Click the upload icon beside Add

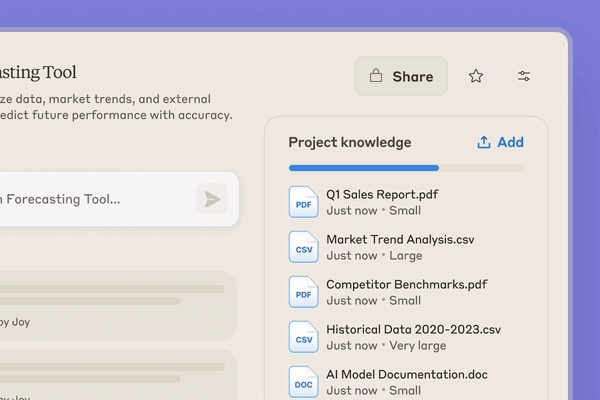(484, 142)
